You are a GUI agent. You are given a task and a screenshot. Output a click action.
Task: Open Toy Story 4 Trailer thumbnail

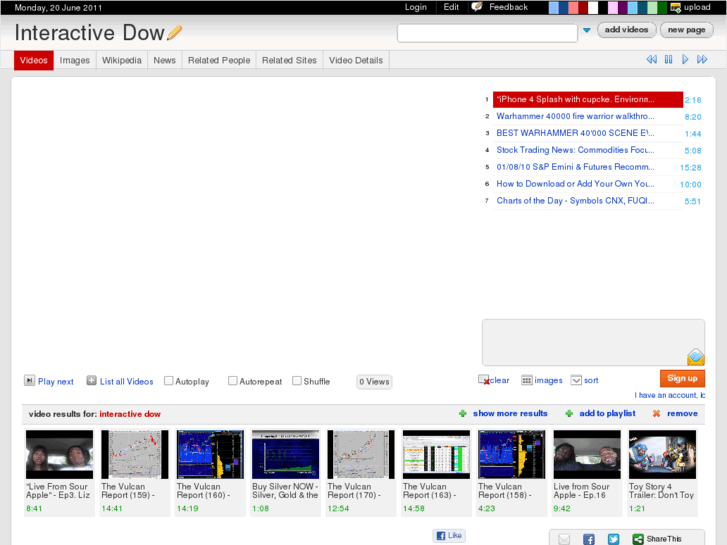[663, 454]
